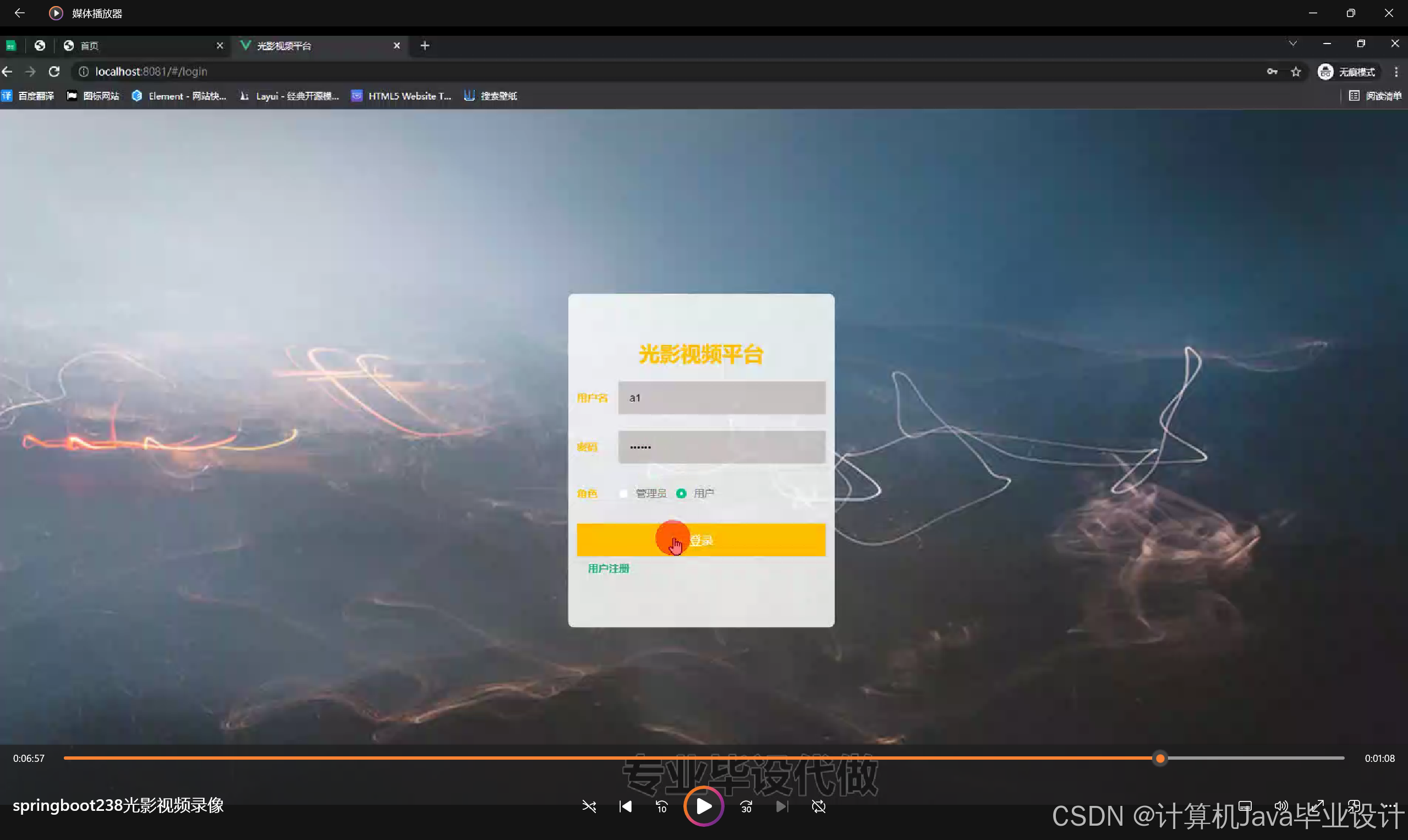Screen dimensions: 1408x840
Task: Open the media player more options menu
Action: [x=1390, y=805]
